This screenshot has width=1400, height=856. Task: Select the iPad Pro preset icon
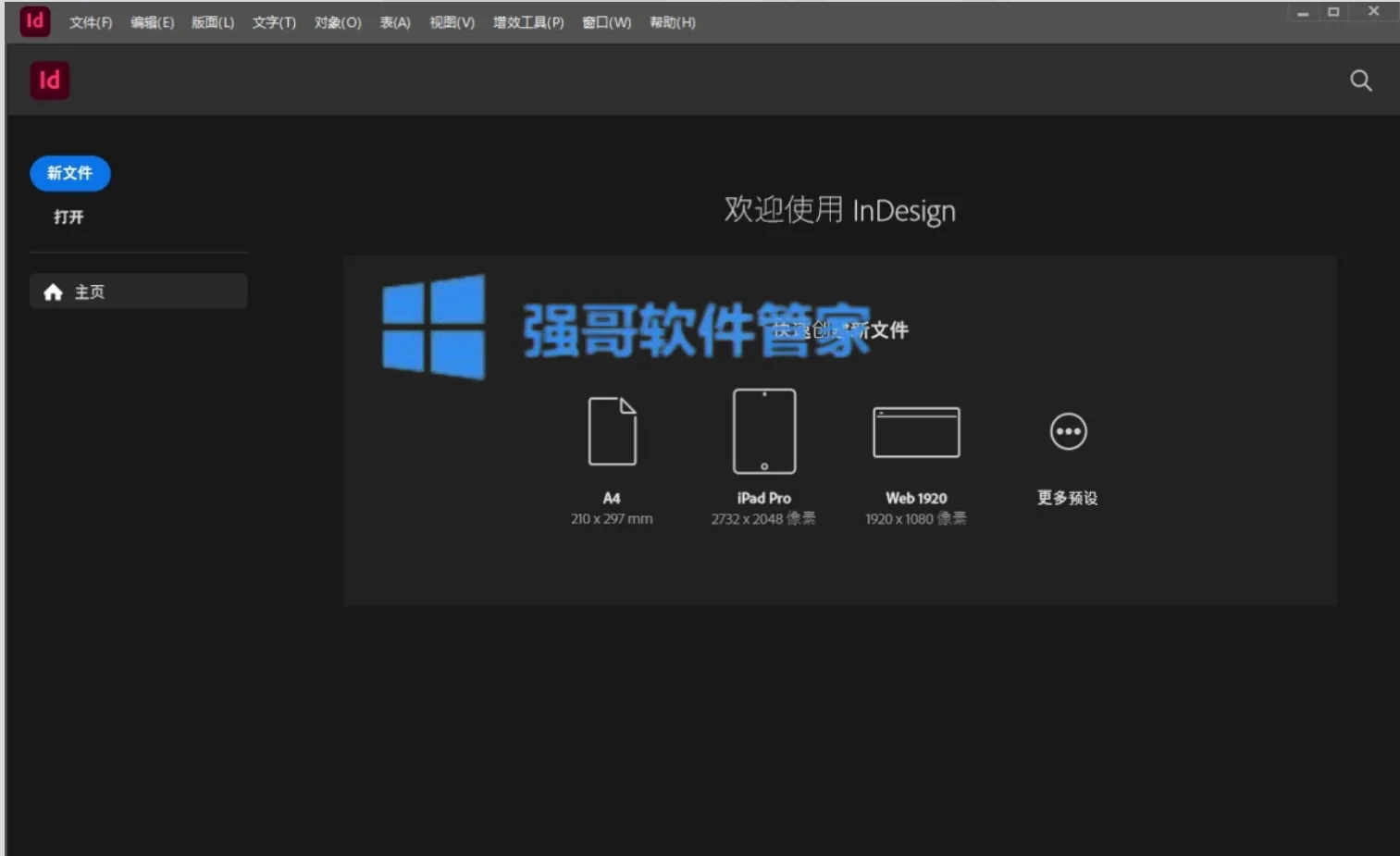[x=764, y=431]
